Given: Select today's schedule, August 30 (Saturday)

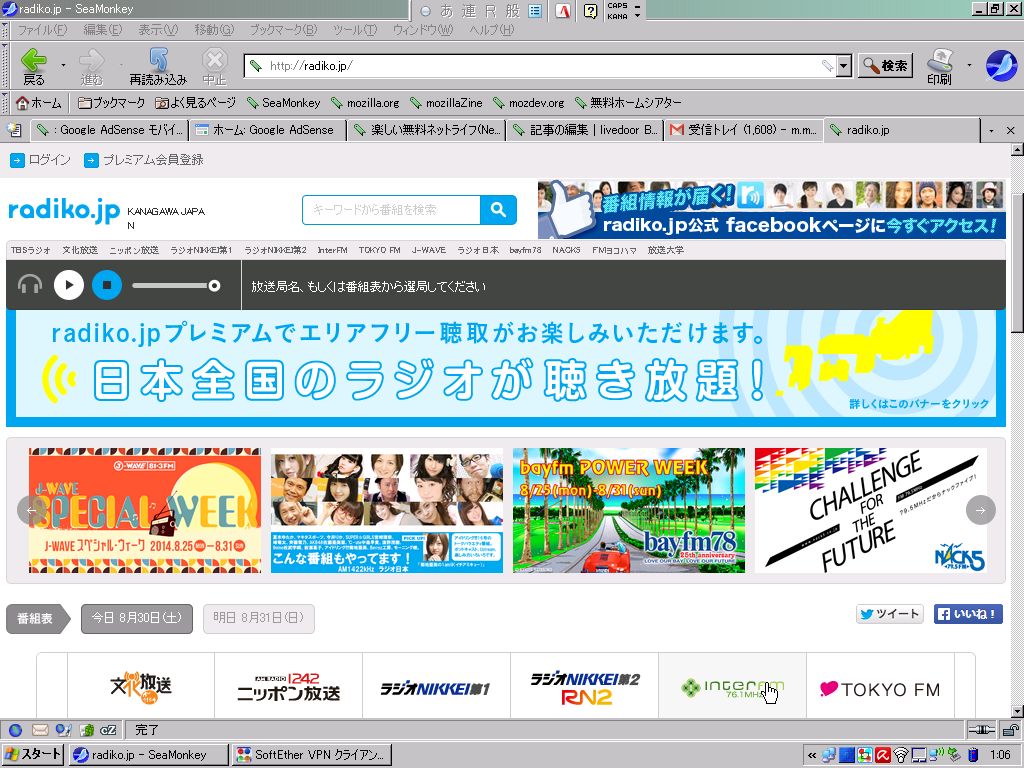Looking at the screenshot, I should coord(136,618).
